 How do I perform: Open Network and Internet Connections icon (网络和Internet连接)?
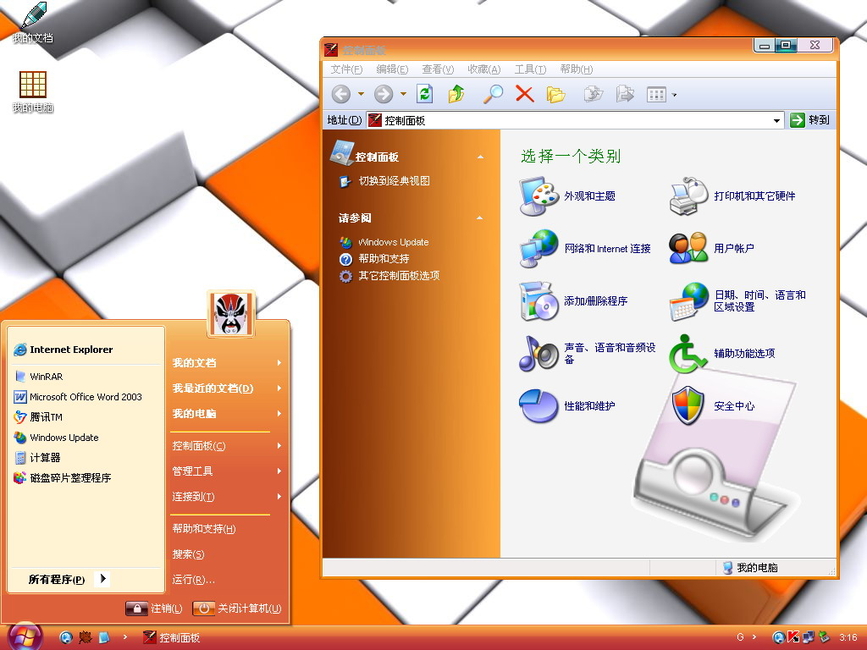pyautogui.click(x=538, y=248)
